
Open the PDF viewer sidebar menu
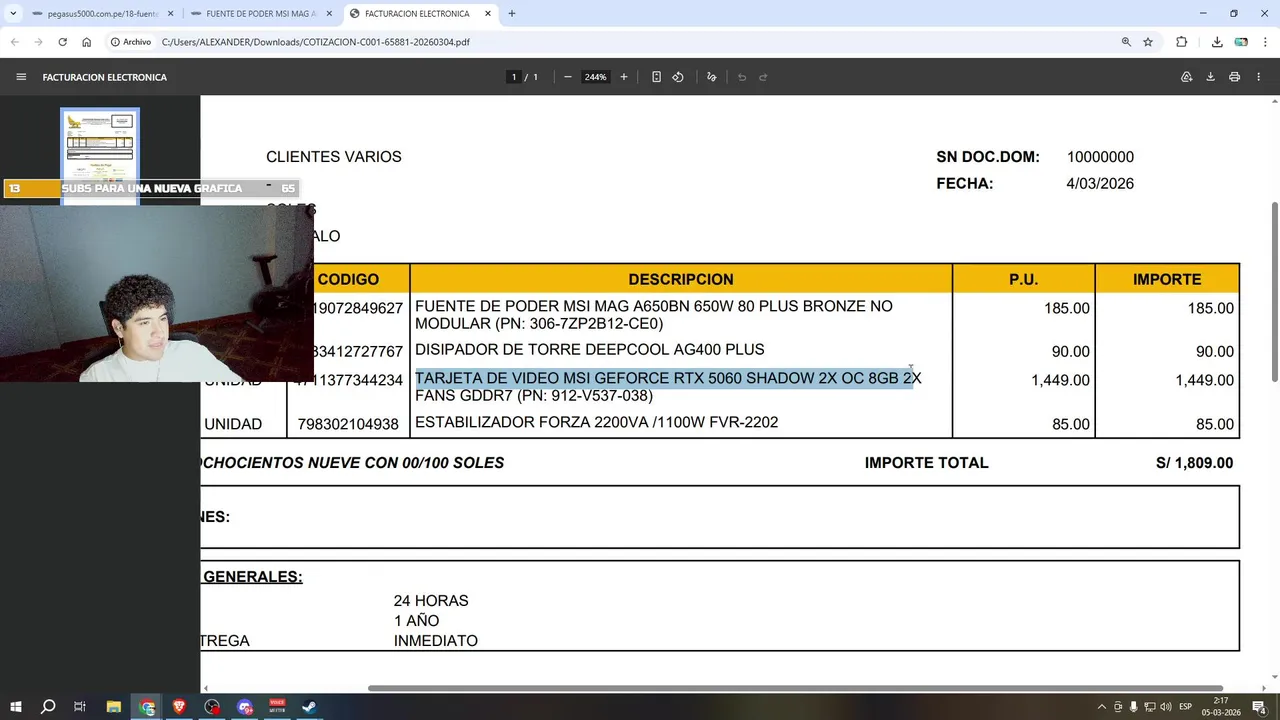(21, 77)
